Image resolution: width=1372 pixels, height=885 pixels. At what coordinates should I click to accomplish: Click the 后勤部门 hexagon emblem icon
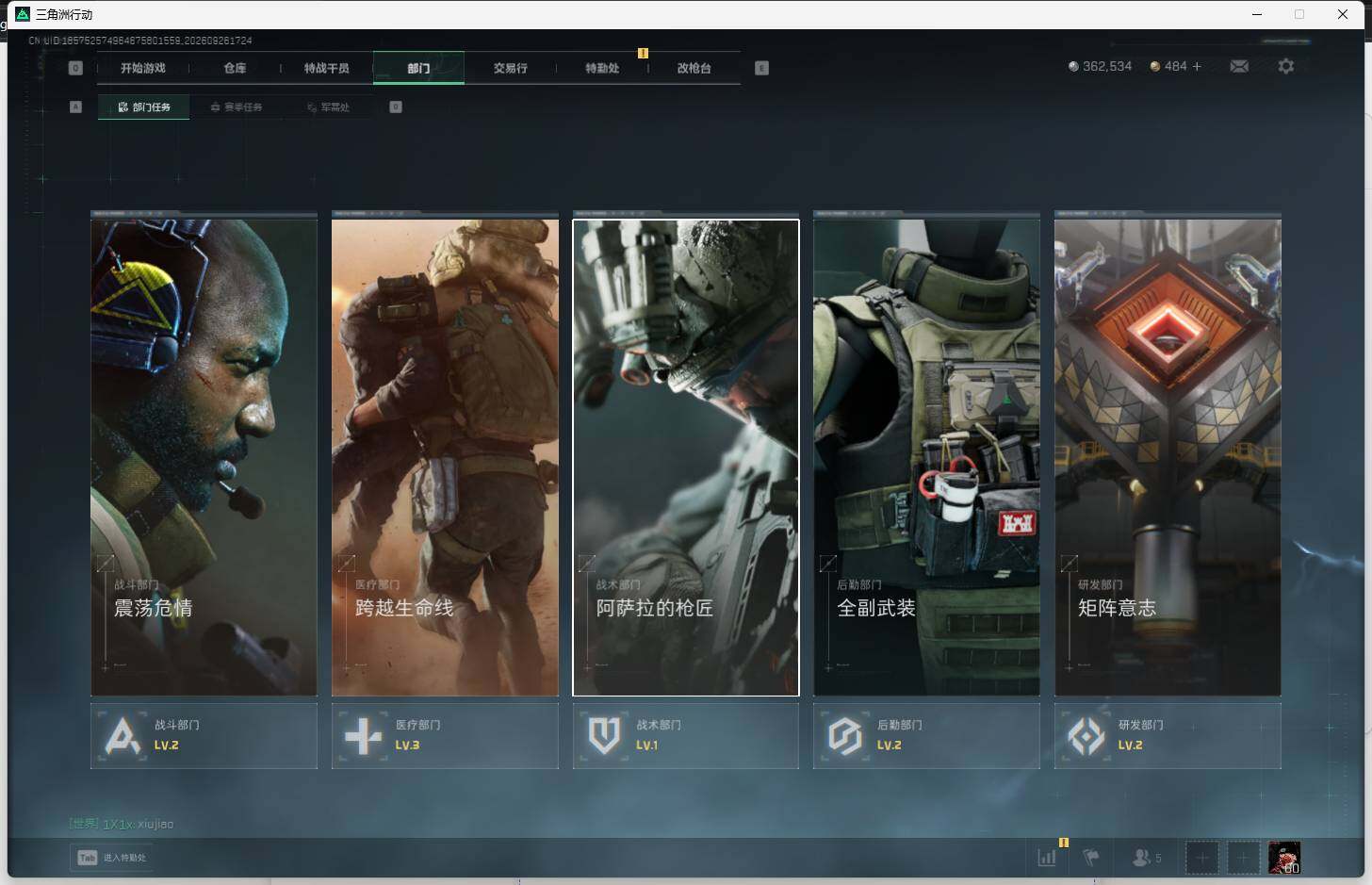pyautogui.click(x=845, y=736)
